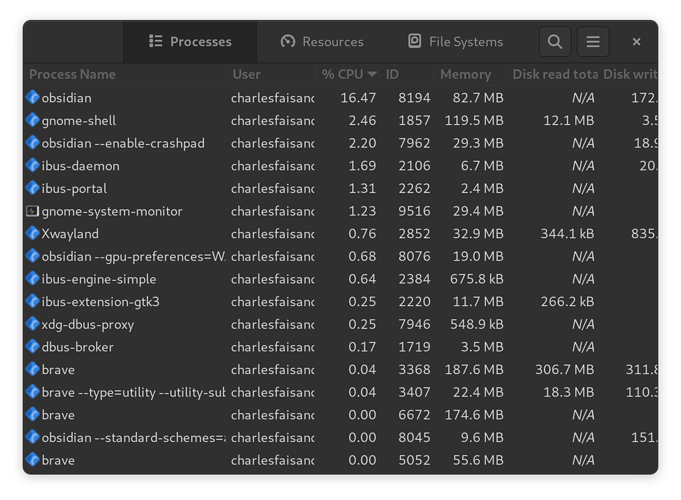Screen dimensions: 681x500
Task: Click the ibus-portal process icon
Action: click(x=33, y=188)
